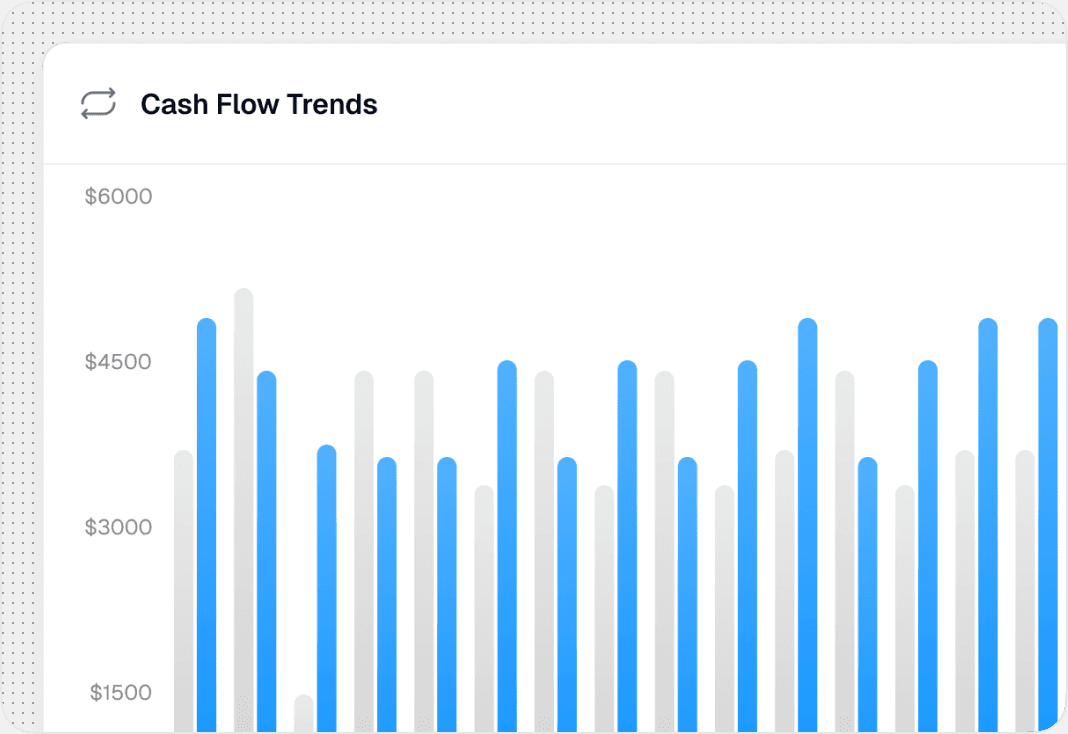Viewport: 1068px width, 734px height.
Task: Click the $6000 y-axis label
Action: coord(118,196)
